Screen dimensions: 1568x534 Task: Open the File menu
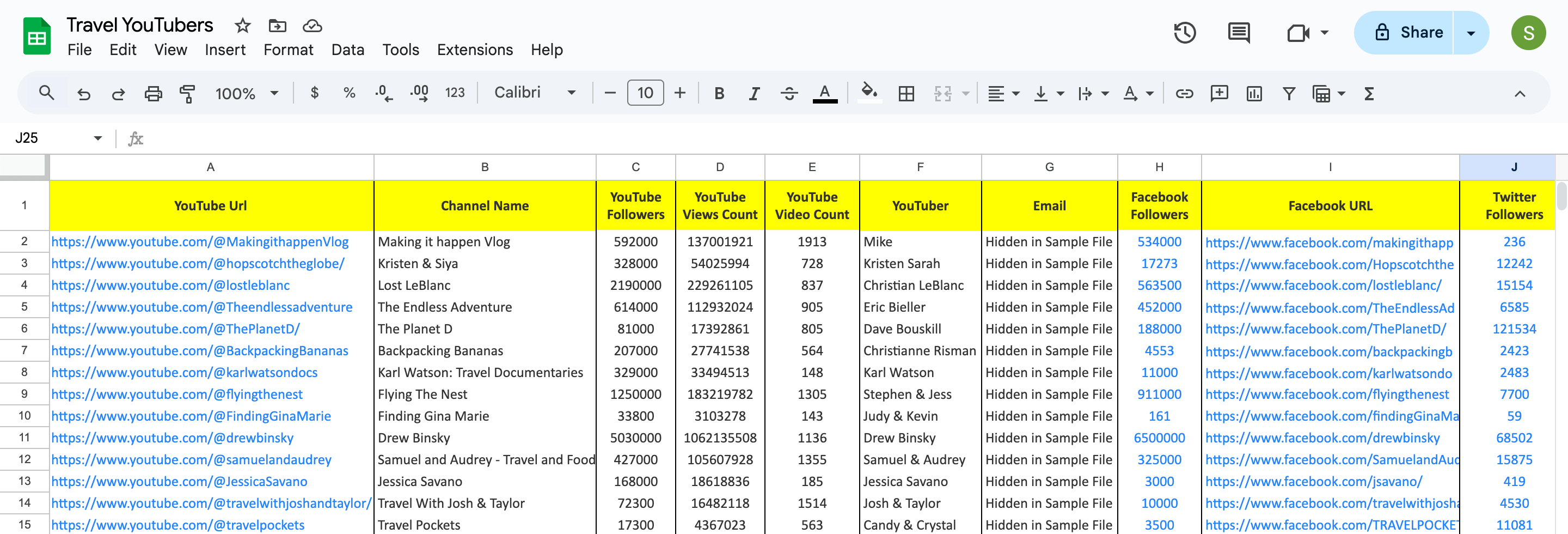point(79,50)
